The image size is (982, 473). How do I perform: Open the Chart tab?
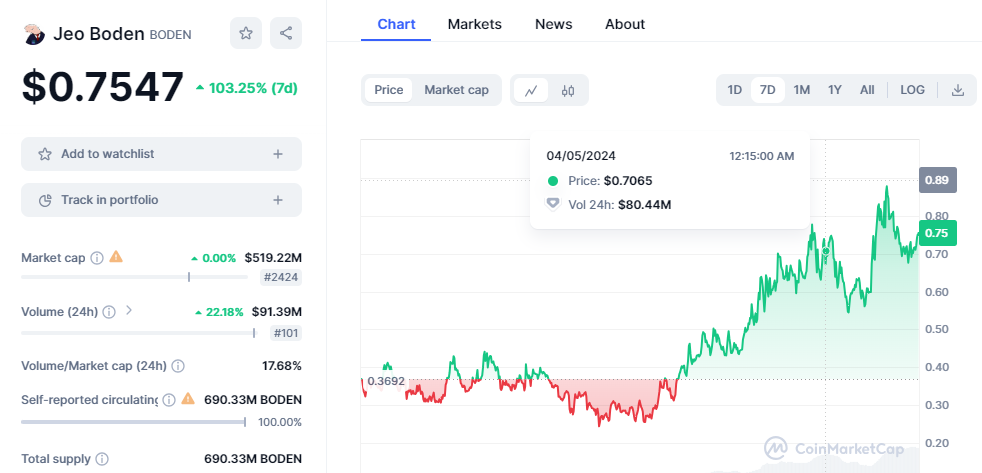396,24
